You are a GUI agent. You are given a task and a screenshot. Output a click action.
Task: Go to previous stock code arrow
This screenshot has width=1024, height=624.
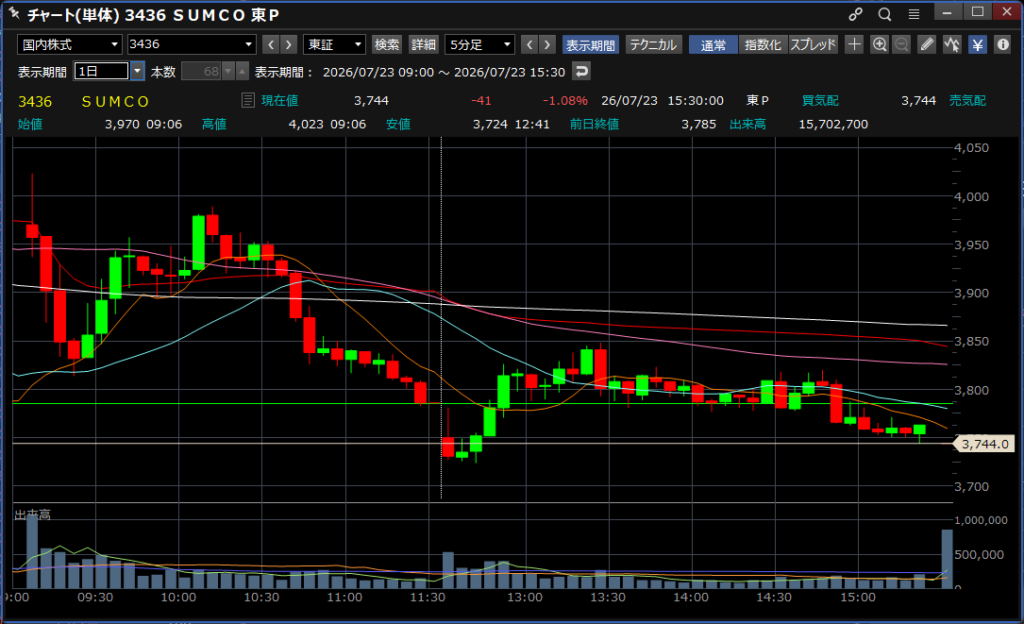270,44
